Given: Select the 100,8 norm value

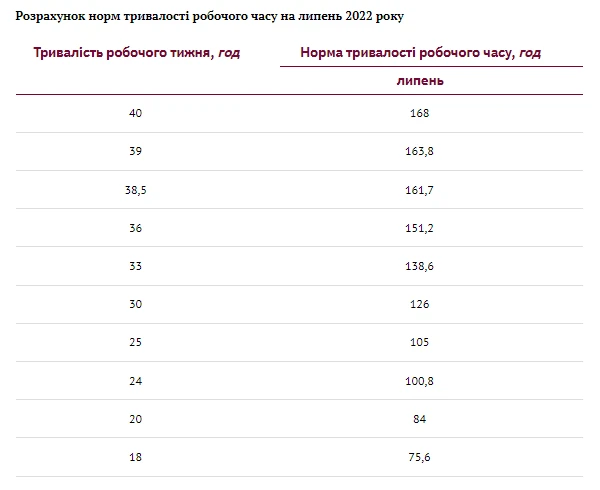Looking at the screenshot, I should 420,381.
